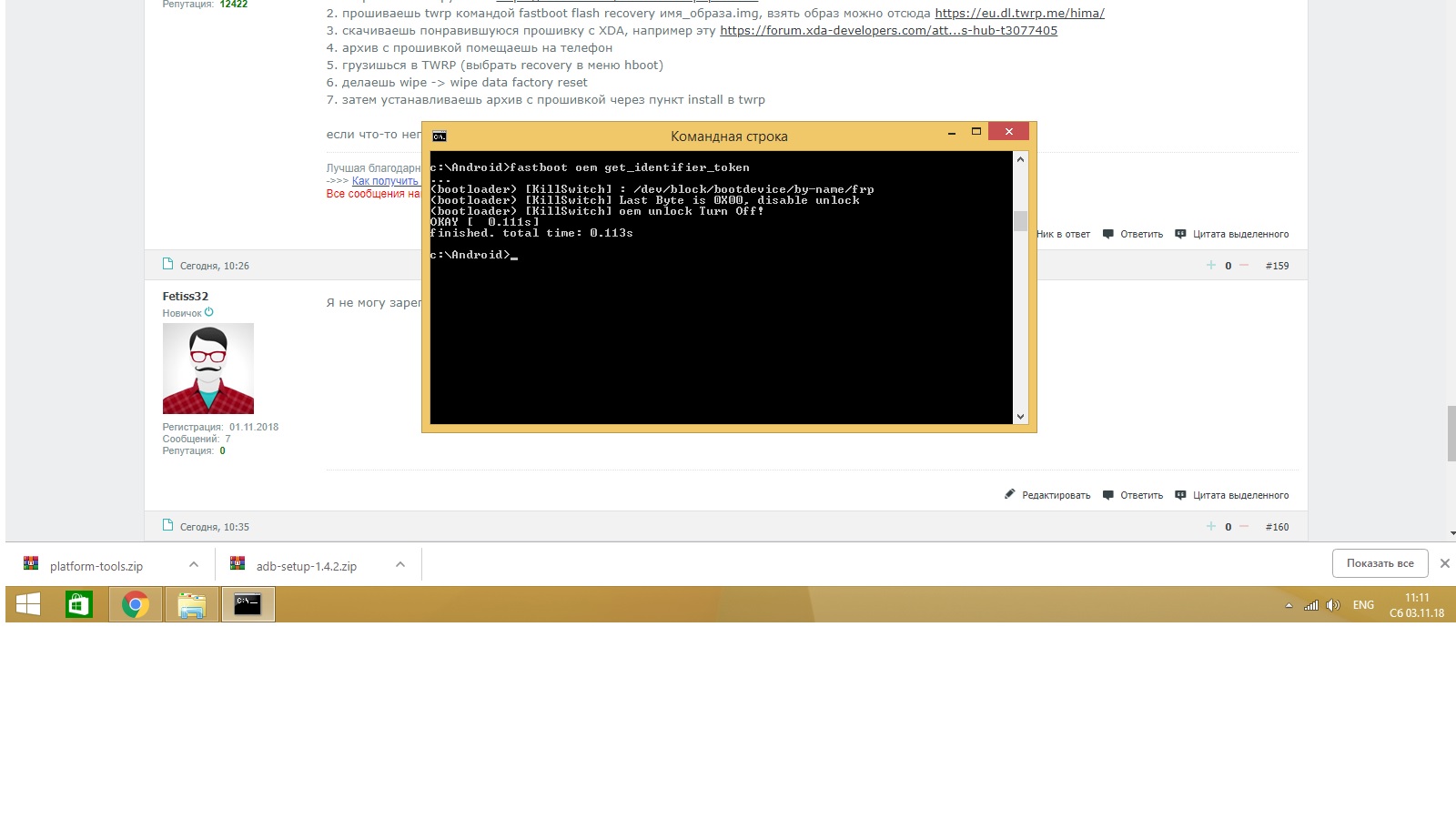
Task: Close the downloads bar with the X
Action: (x=1444, y=563)
